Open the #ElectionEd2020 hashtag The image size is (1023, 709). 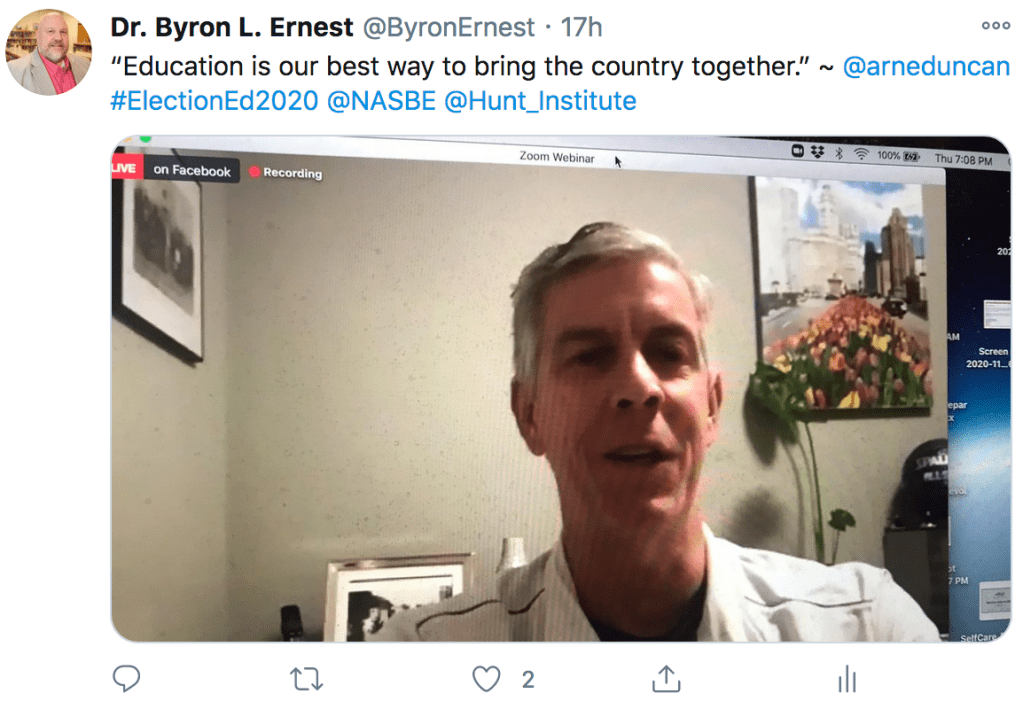[x=214, y=100]
